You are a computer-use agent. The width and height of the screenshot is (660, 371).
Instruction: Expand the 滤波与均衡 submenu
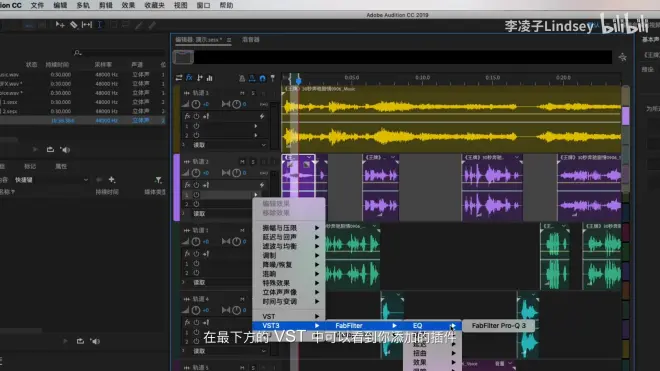(x=289, y=246)
